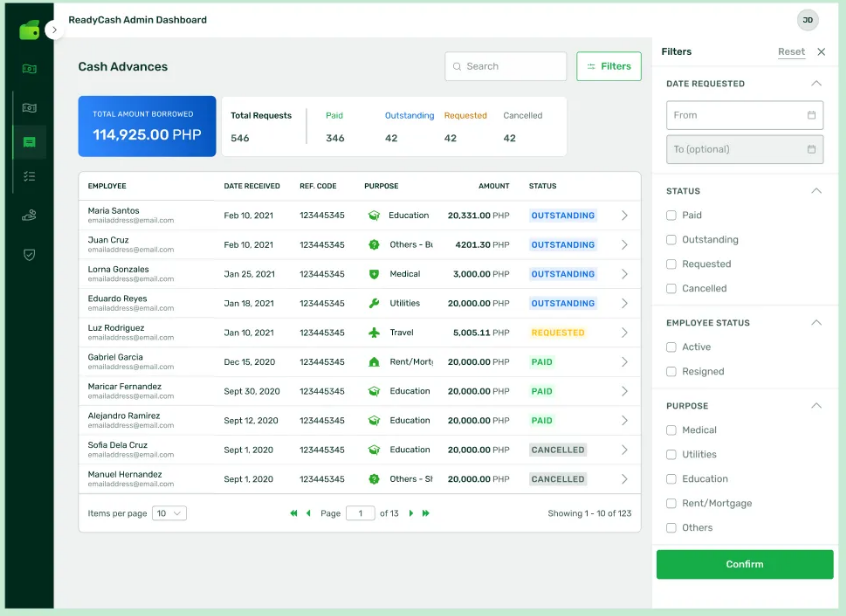
Task: Click the page number input box
Action: 360,513
